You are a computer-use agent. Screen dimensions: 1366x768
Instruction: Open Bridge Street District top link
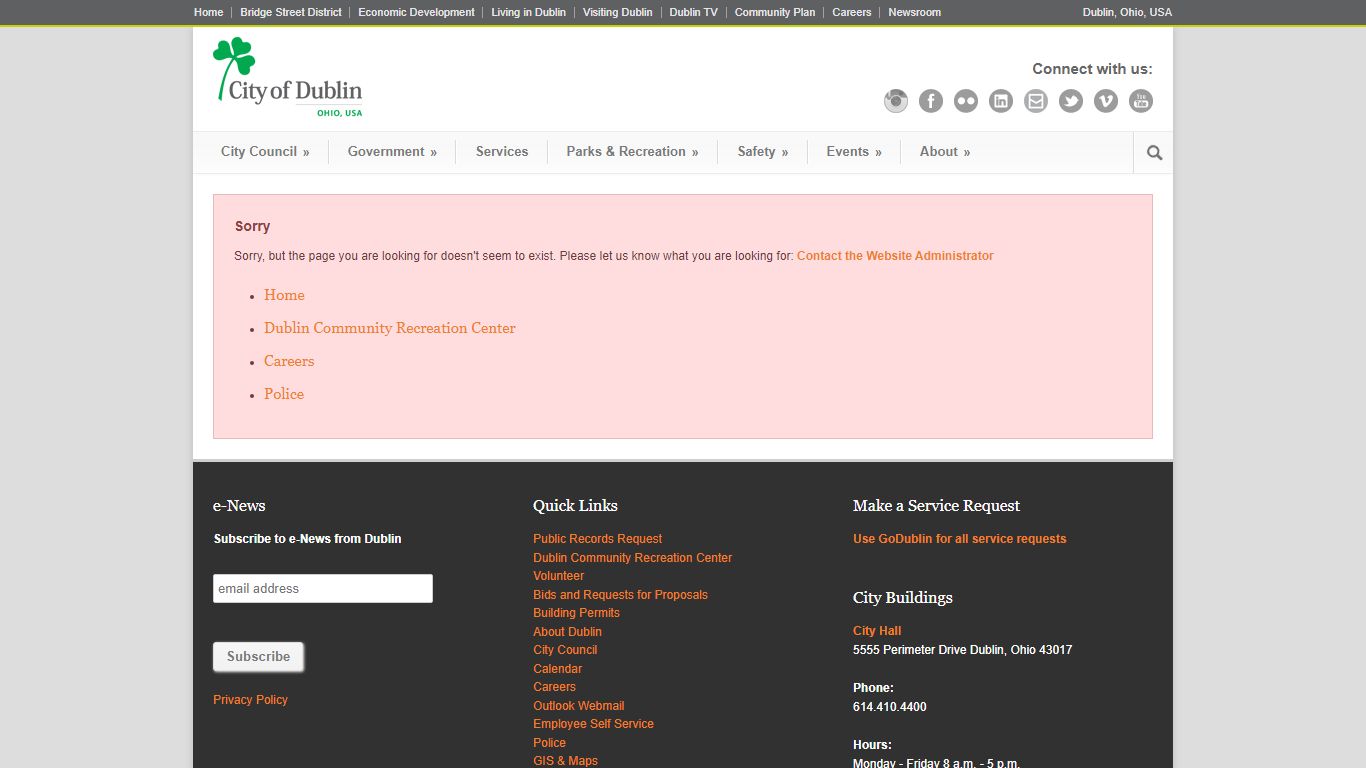(291, 12)
